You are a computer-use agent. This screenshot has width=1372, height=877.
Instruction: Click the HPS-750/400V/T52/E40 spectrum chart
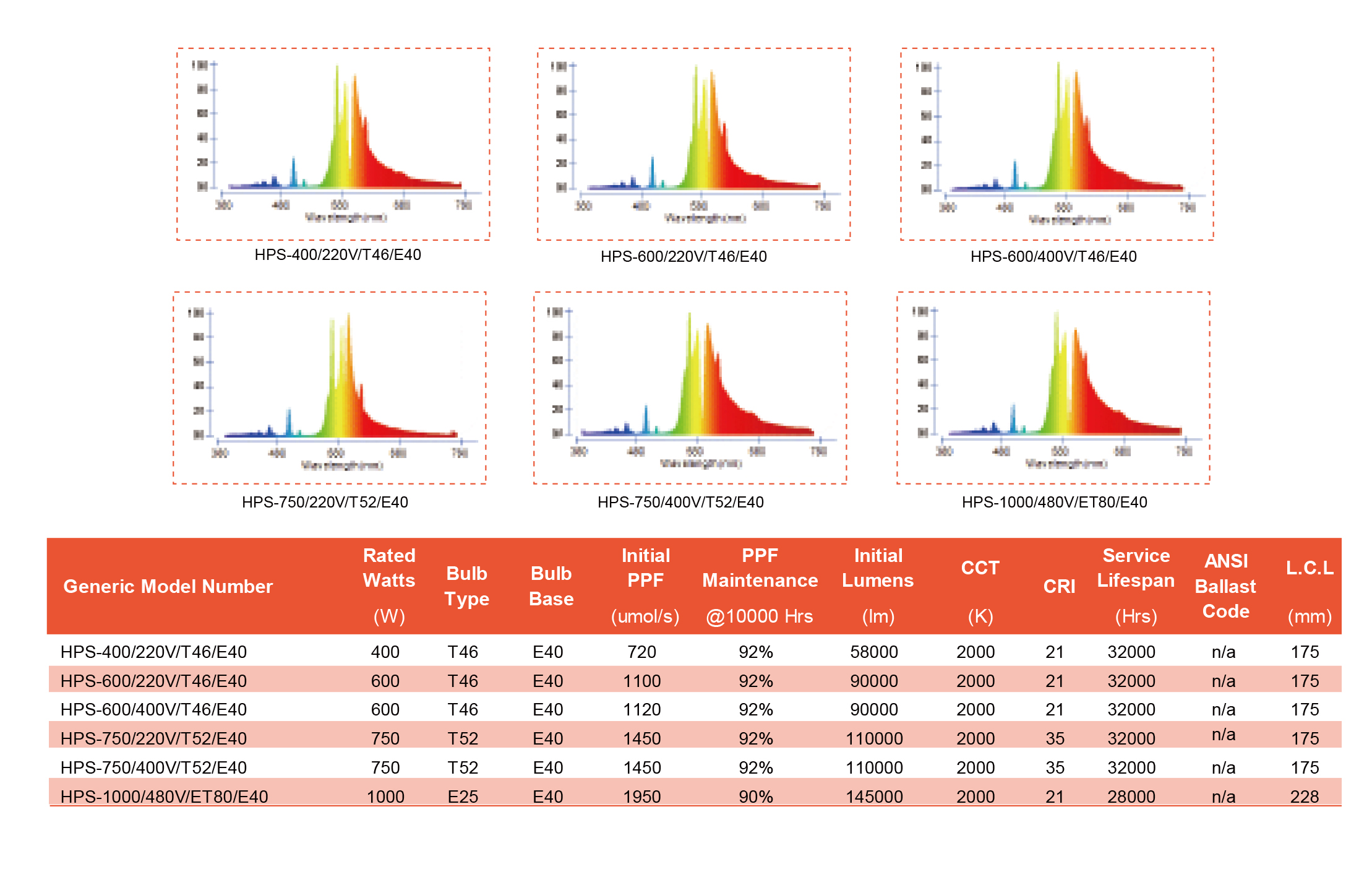(x=690, y=387)
